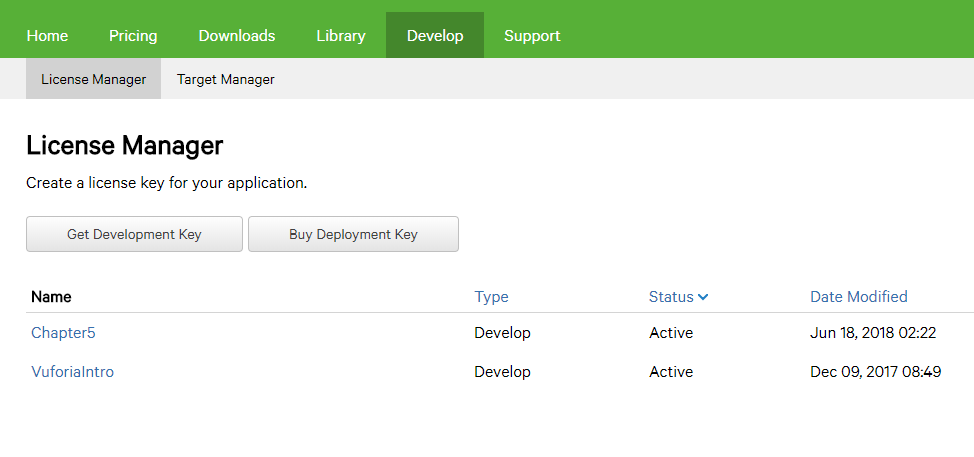Open the Downloads menu item
974x457 pixels.
(x=237, y=35)
